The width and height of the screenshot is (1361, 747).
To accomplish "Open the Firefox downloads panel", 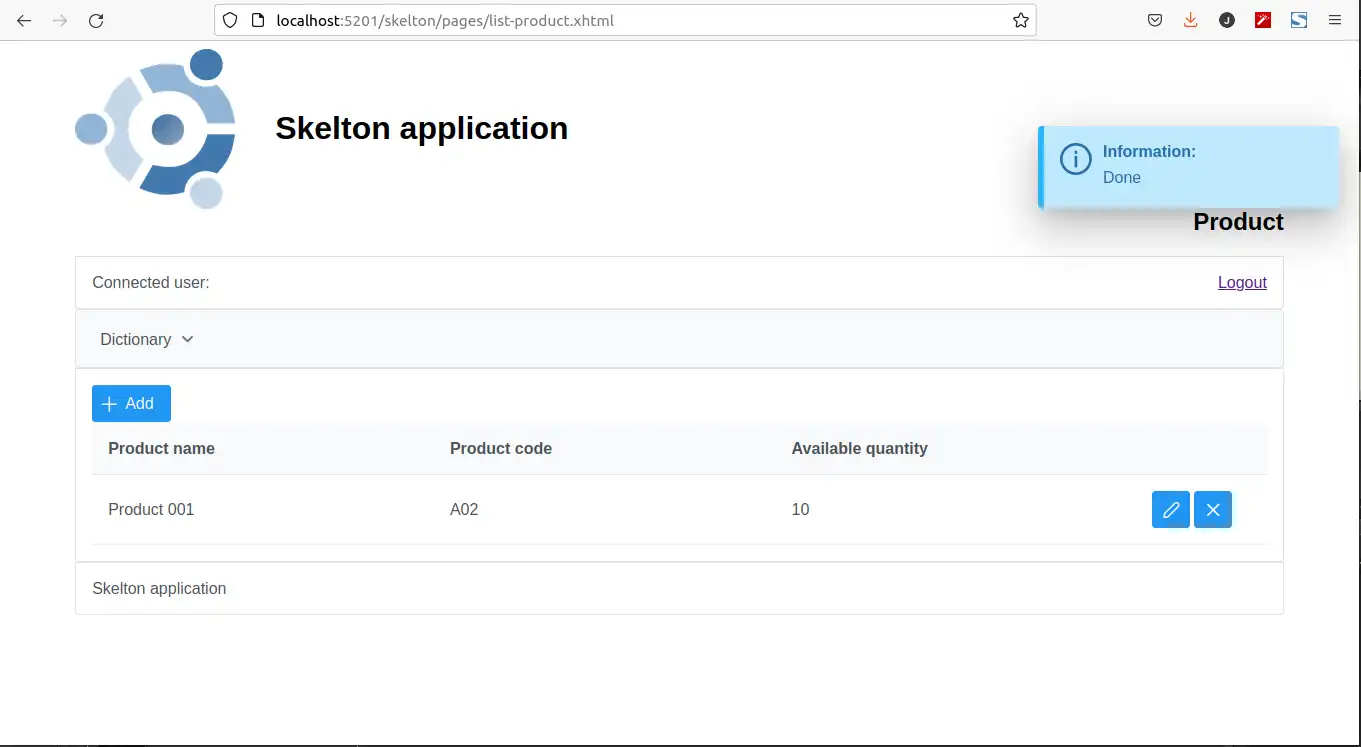I will 1190,20.
